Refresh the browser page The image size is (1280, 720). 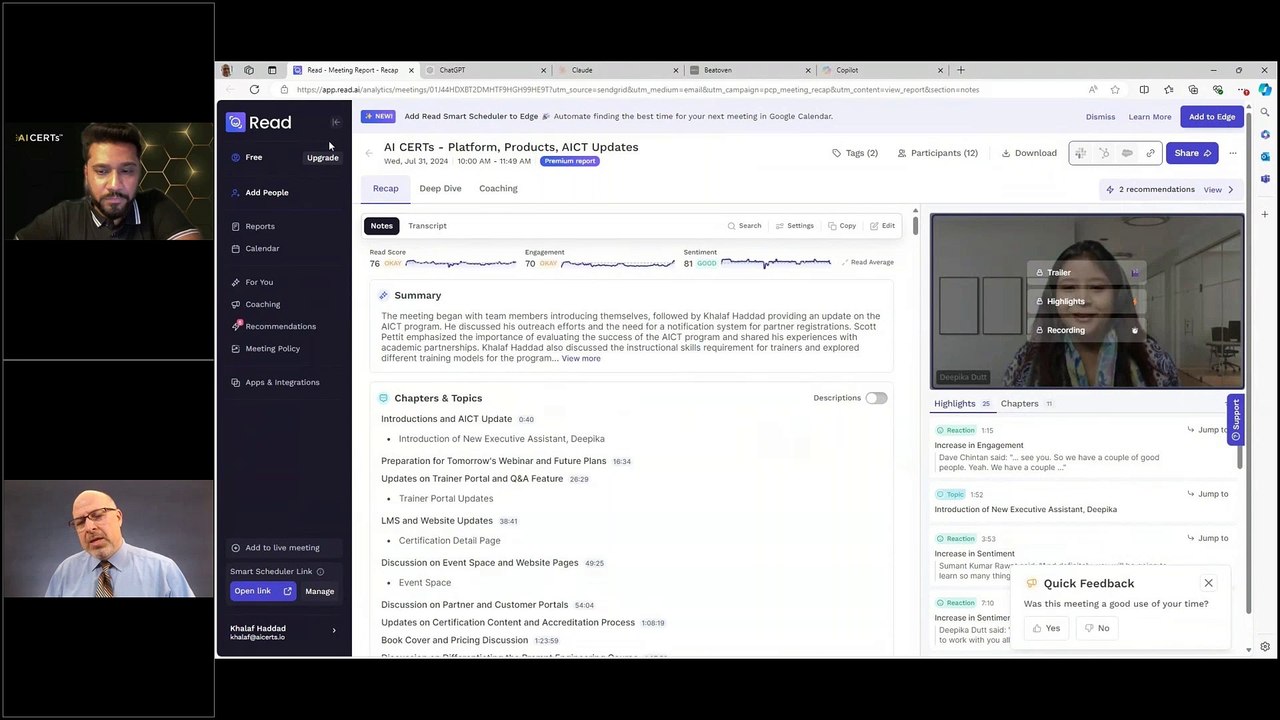tap(254, 89)
